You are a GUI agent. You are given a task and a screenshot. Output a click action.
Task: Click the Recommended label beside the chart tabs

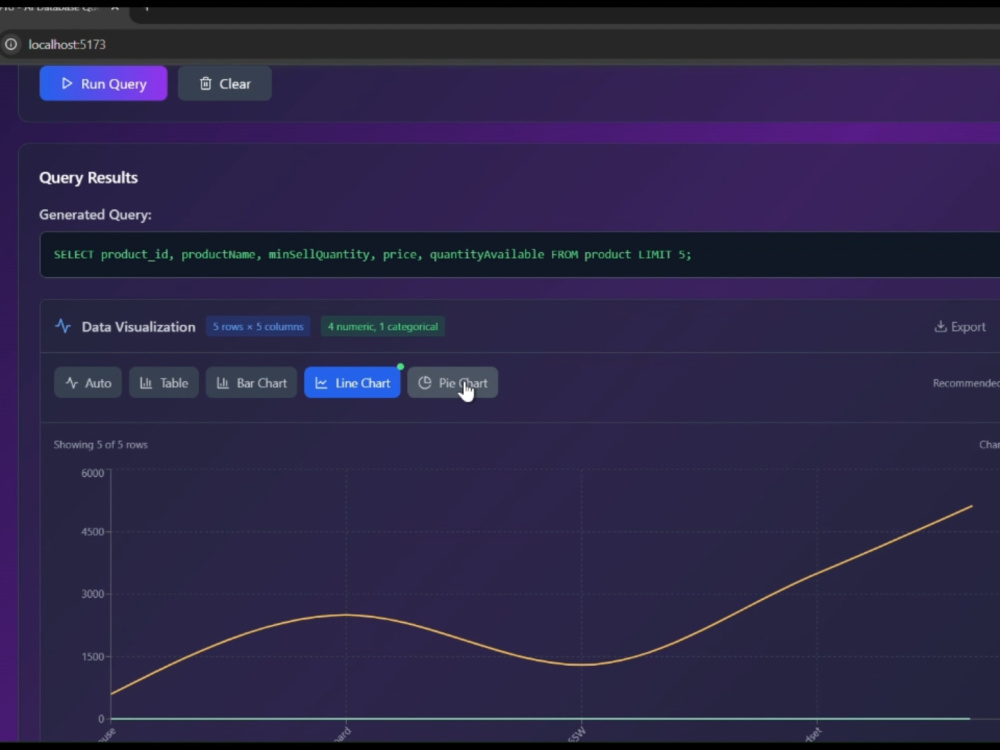click(x=966, y=383)
